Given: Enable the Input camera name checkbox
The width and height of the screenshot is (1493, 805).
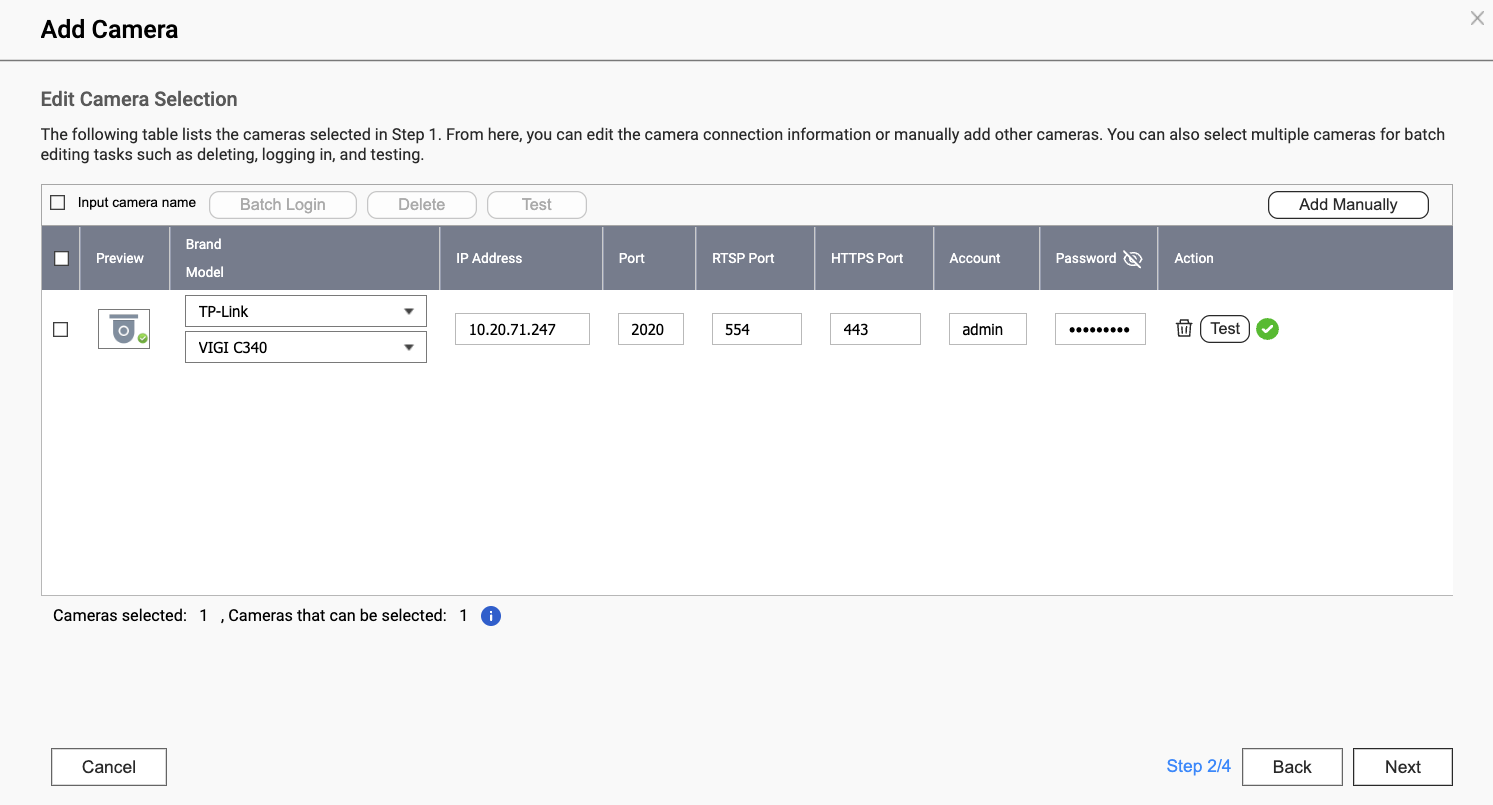Looking at the screenshot, I should [58, 203].
